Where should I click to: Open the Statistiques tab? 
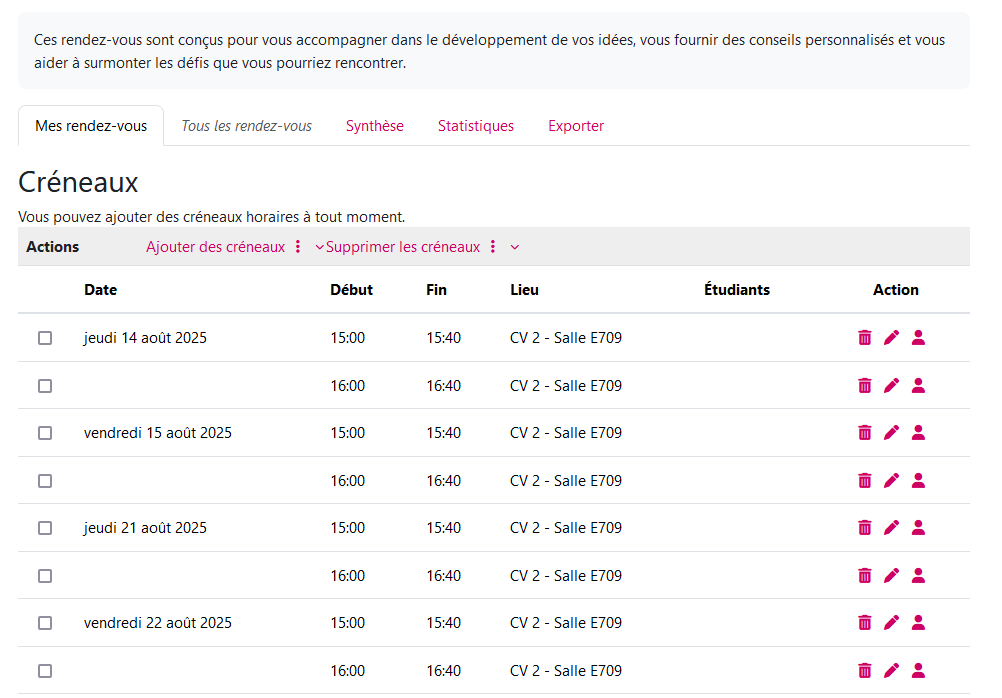476,126
